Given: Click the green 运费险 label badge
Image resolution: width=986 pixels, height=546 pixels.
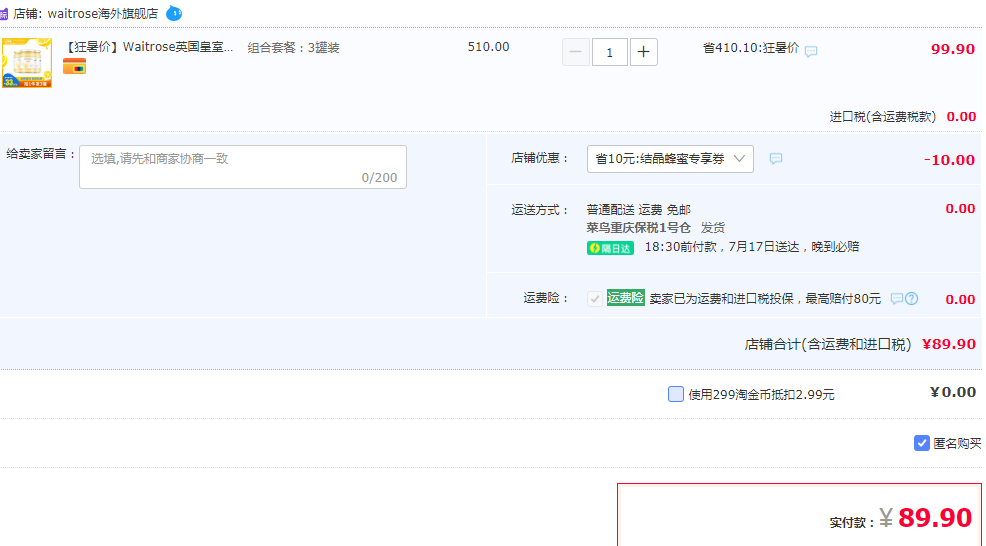Looking at the screenshot, I should point(626,298).
